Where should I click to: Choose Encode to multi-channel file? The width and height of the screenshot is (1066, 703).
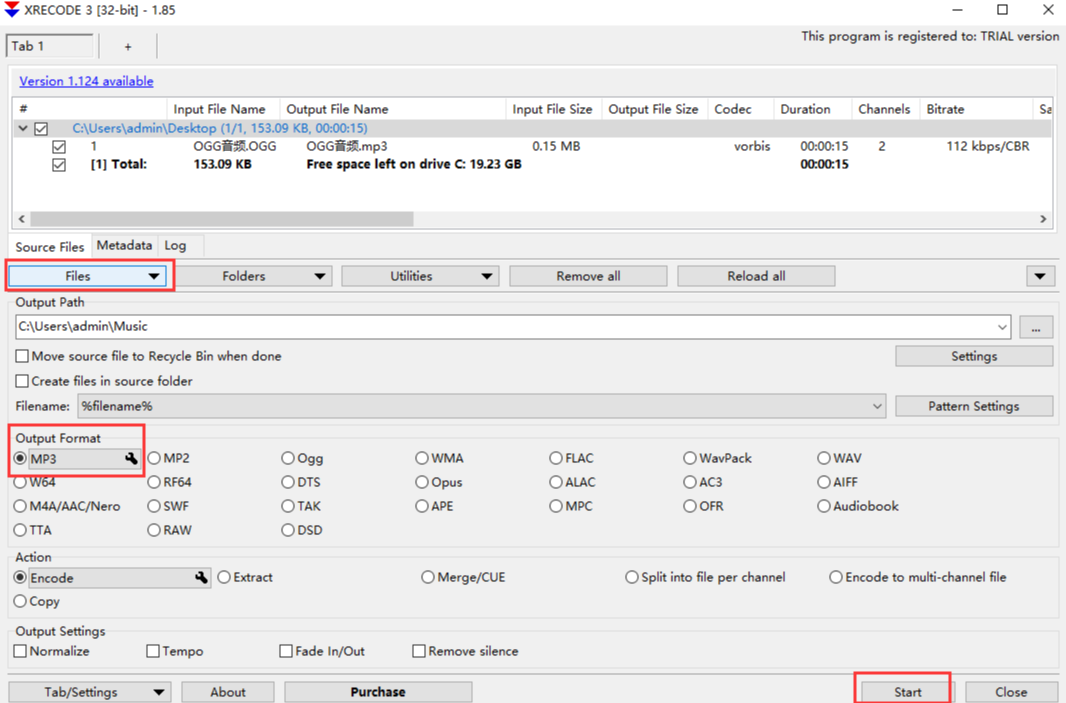click(836, 577)
